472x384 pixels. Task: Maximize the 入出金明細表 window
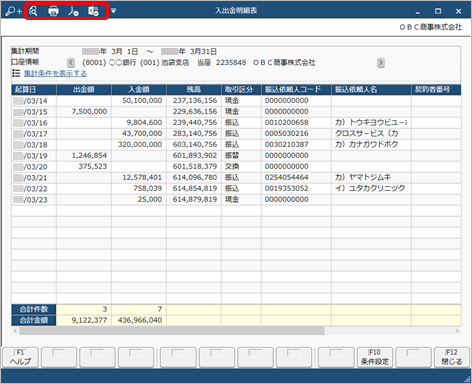(438, 11)
